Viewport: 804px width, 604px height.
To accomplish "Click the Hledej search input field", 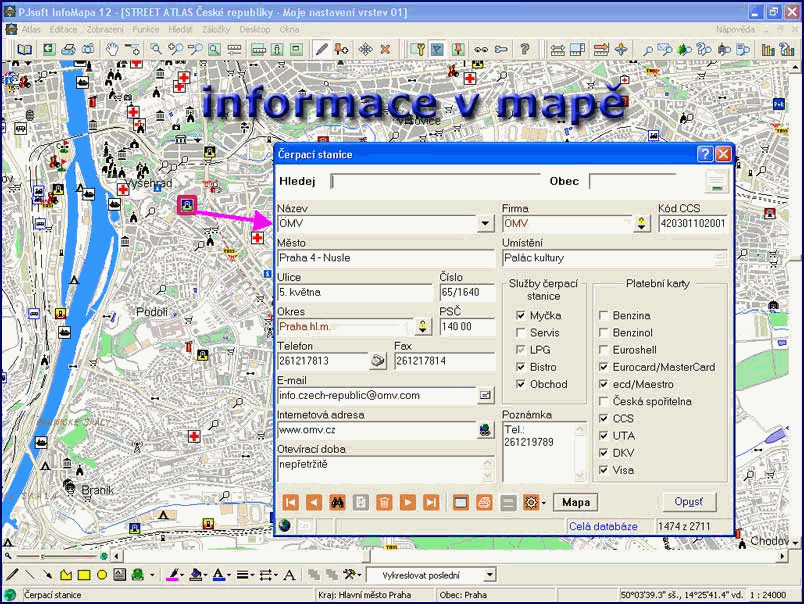I will coord(434,181).
